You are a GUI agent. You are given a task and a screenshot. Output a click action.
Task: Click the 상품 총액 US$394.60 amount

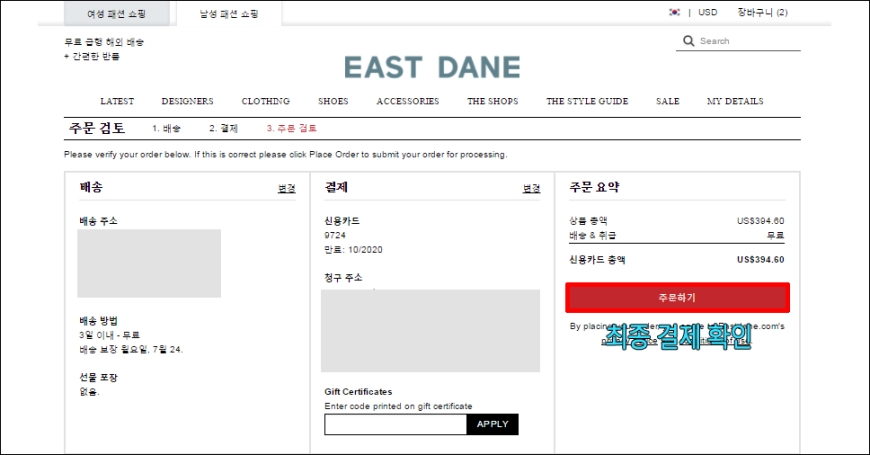pyautogui.click(x=760, y=221)
